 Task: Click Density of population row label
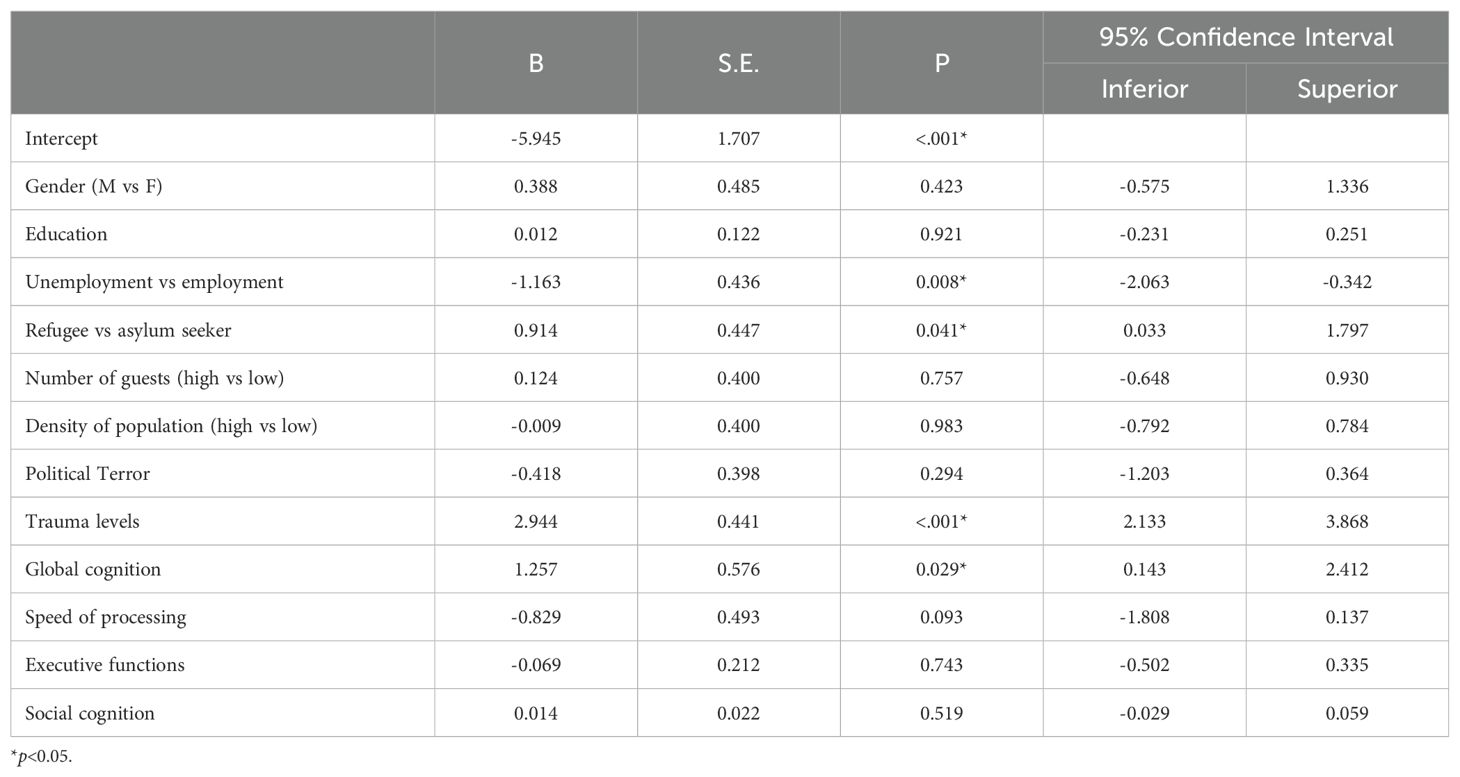point(172,426)
